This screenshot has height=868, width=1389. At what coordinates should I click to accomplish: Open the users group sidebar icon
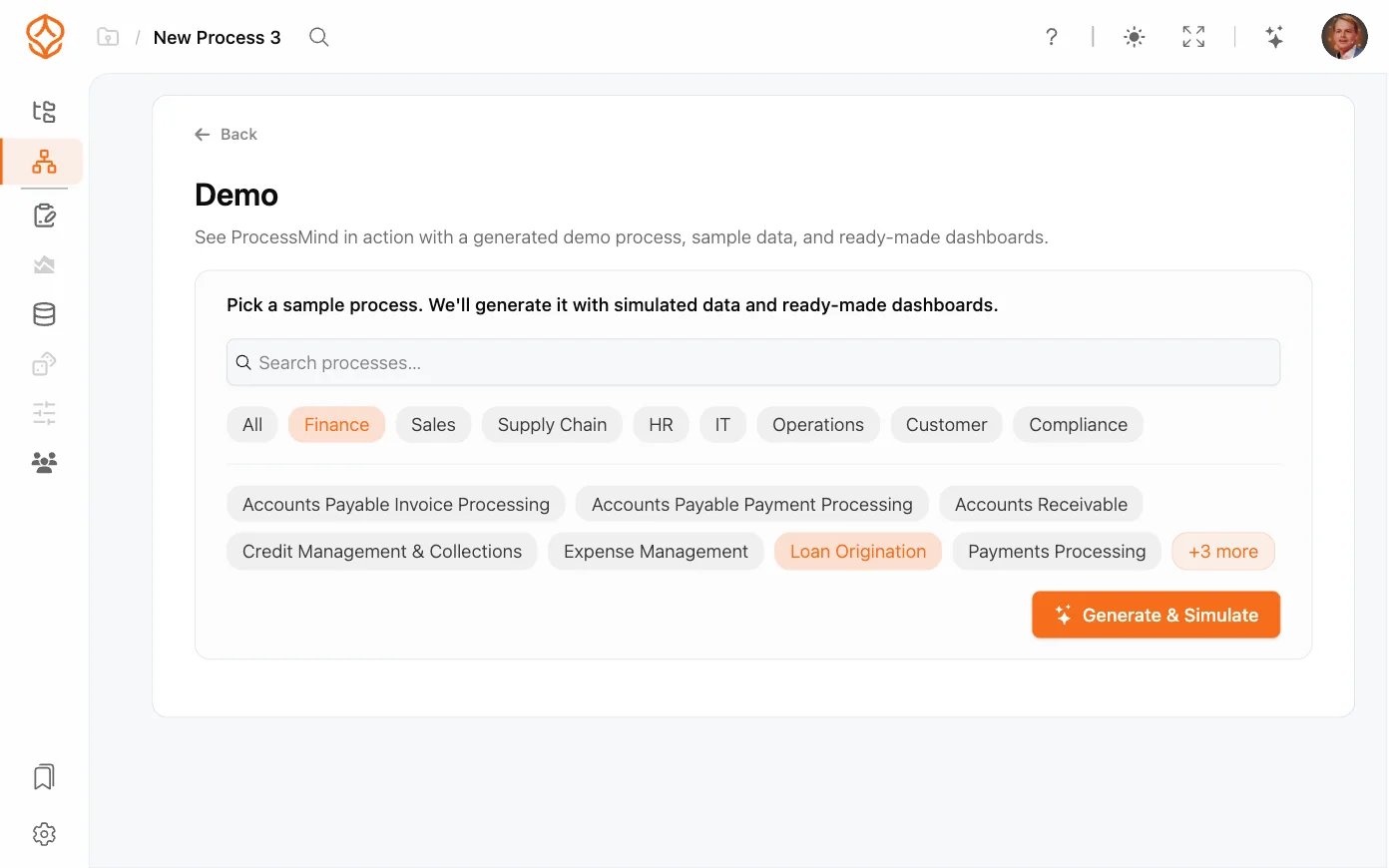click(x=44, y=462)
